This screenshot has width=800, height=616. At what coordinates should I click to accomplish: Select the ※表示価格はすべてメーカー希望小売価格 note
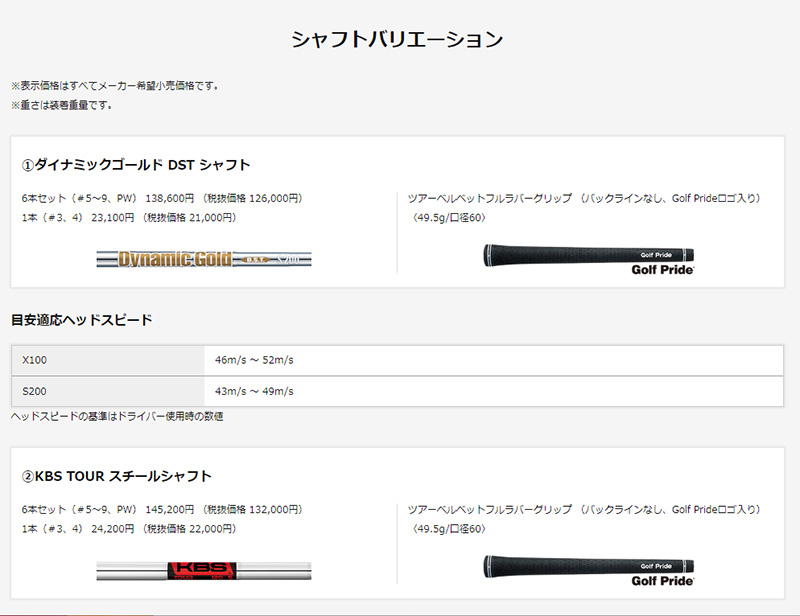[x=116, y=86]
